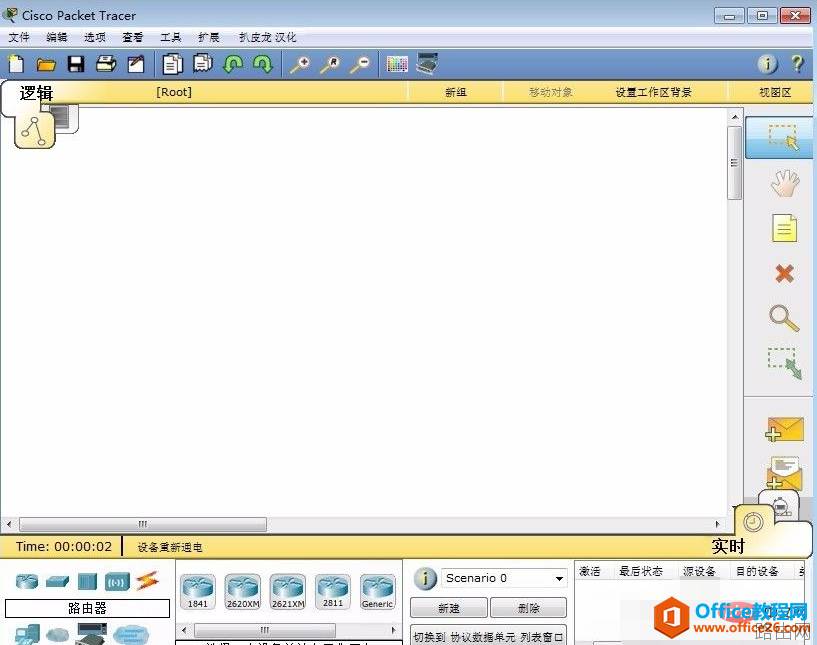Image resolution: width=817 pixels, height=645 pixels.
Task: Zoom out of the workspace
Action: 360,65
